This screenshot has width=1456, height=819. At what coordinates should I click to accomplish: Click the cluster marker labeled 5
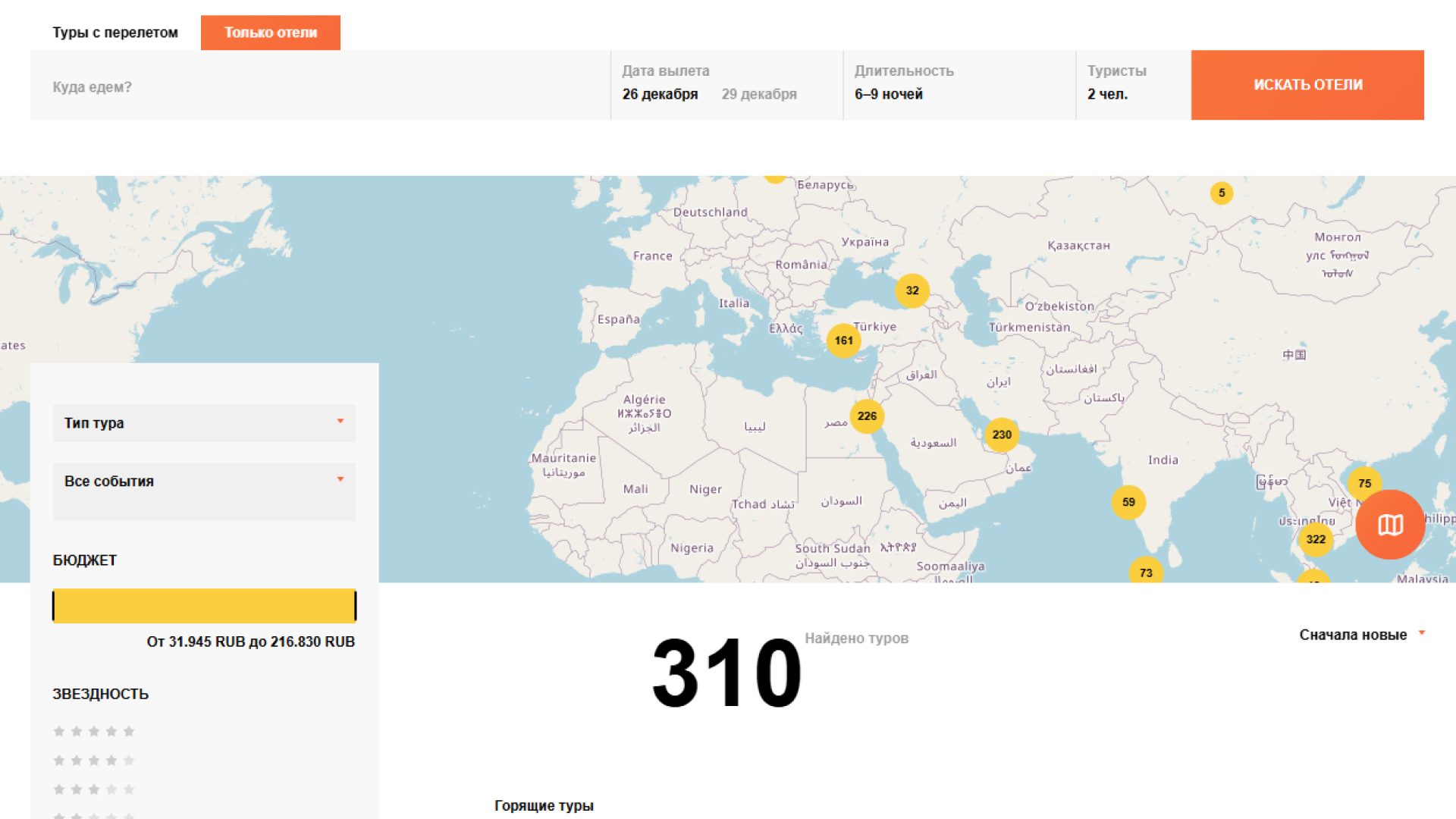click(x=1221, y=193)
